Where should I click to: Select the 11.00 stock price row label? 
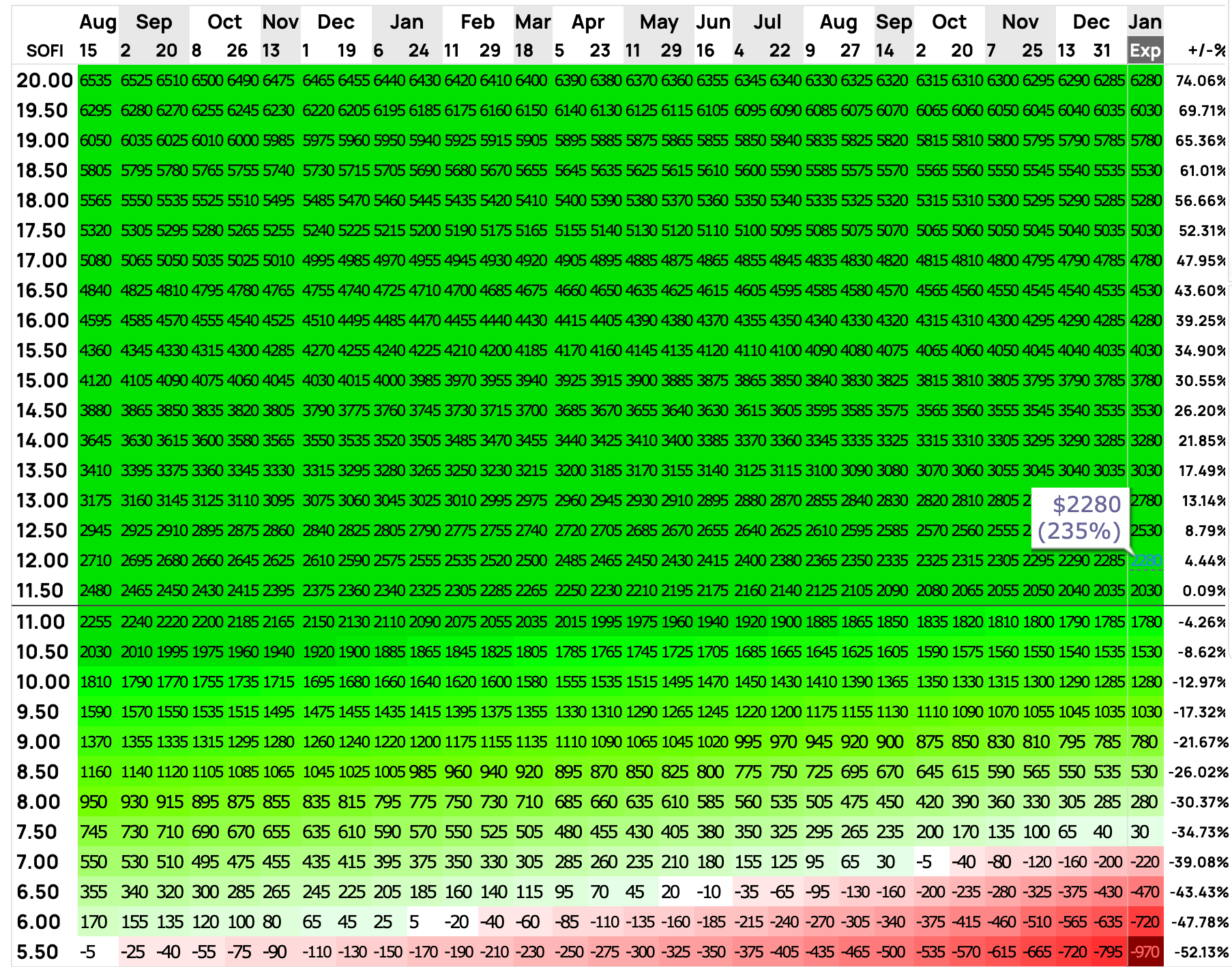(40, 622)
